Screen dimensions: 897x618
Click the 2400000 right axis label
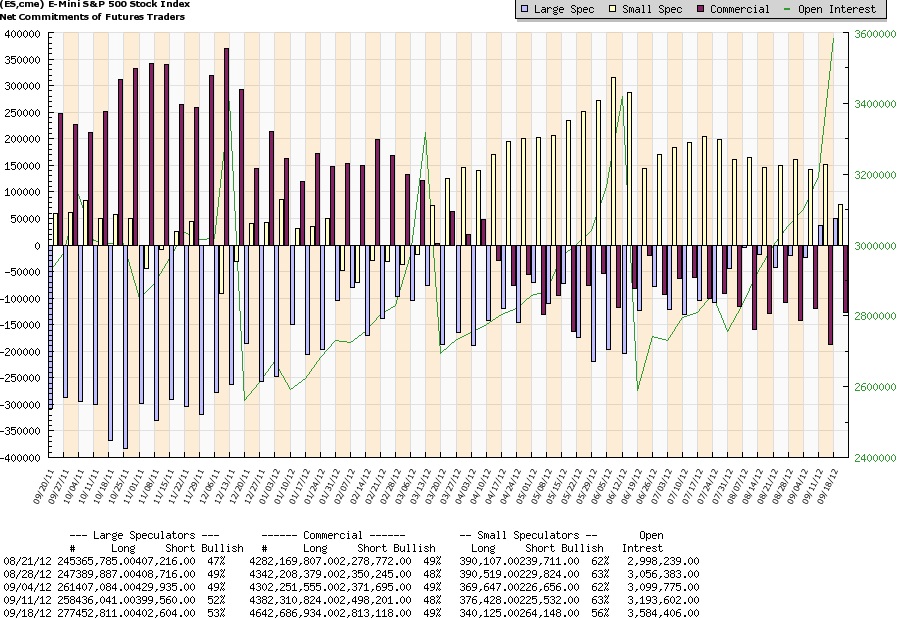[x=875, y=457]
